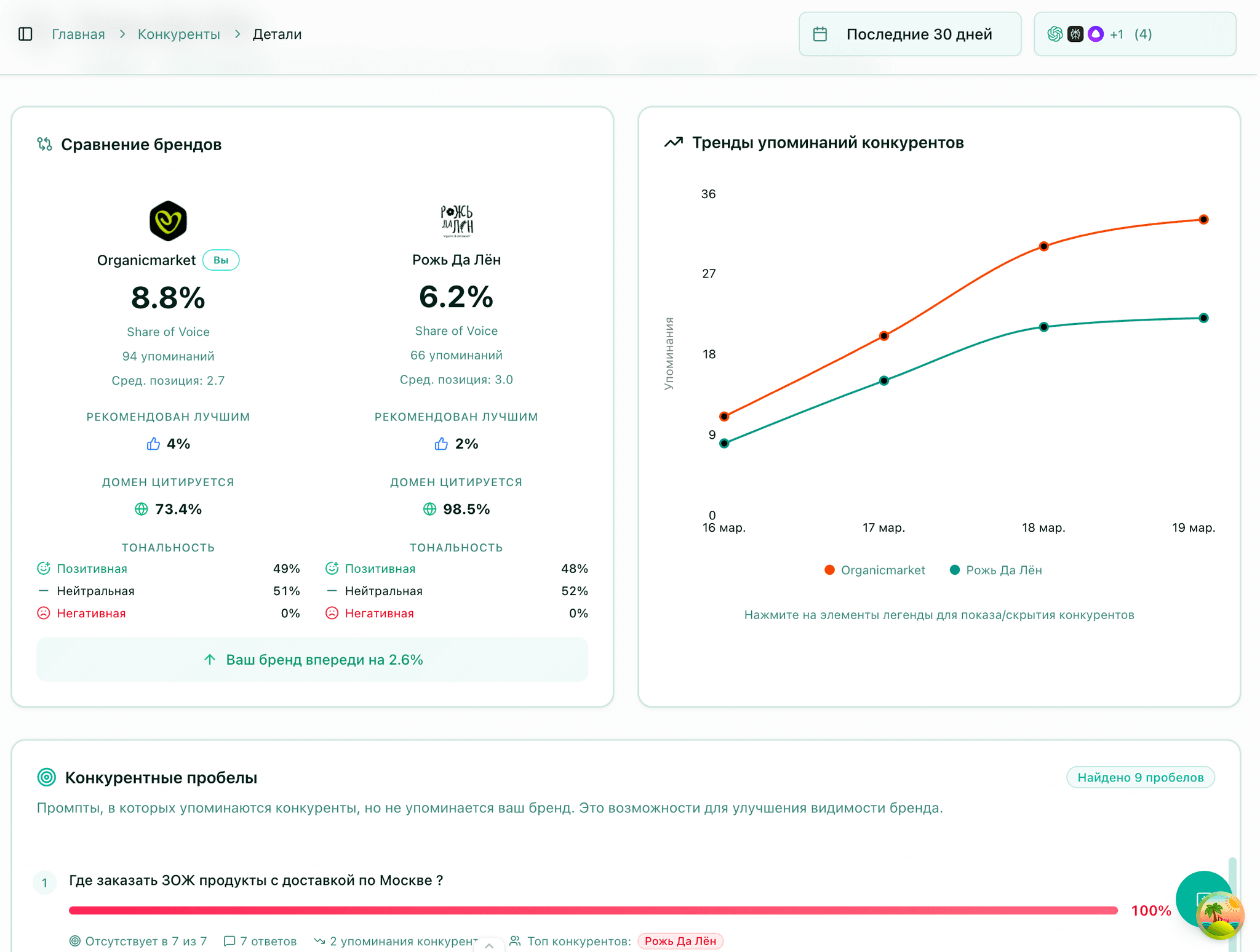This screenshot has width=1260, height=952.
Task: Click the target icon beside Конкурентные пробелы
Action: pyautogui.click(x=47, y=777)
